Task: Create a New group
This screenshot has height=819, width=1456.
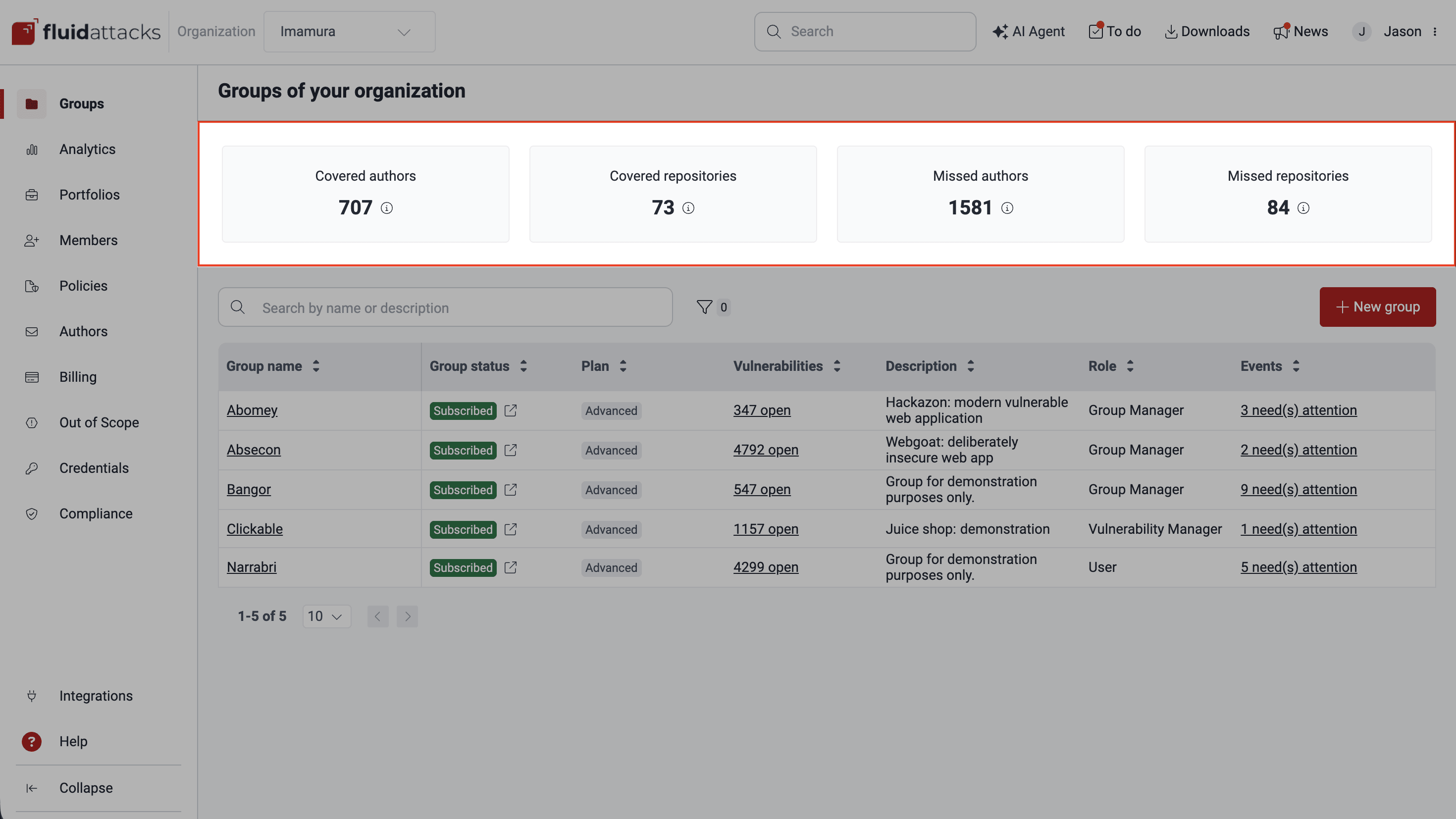Action: coord(1377,307)
